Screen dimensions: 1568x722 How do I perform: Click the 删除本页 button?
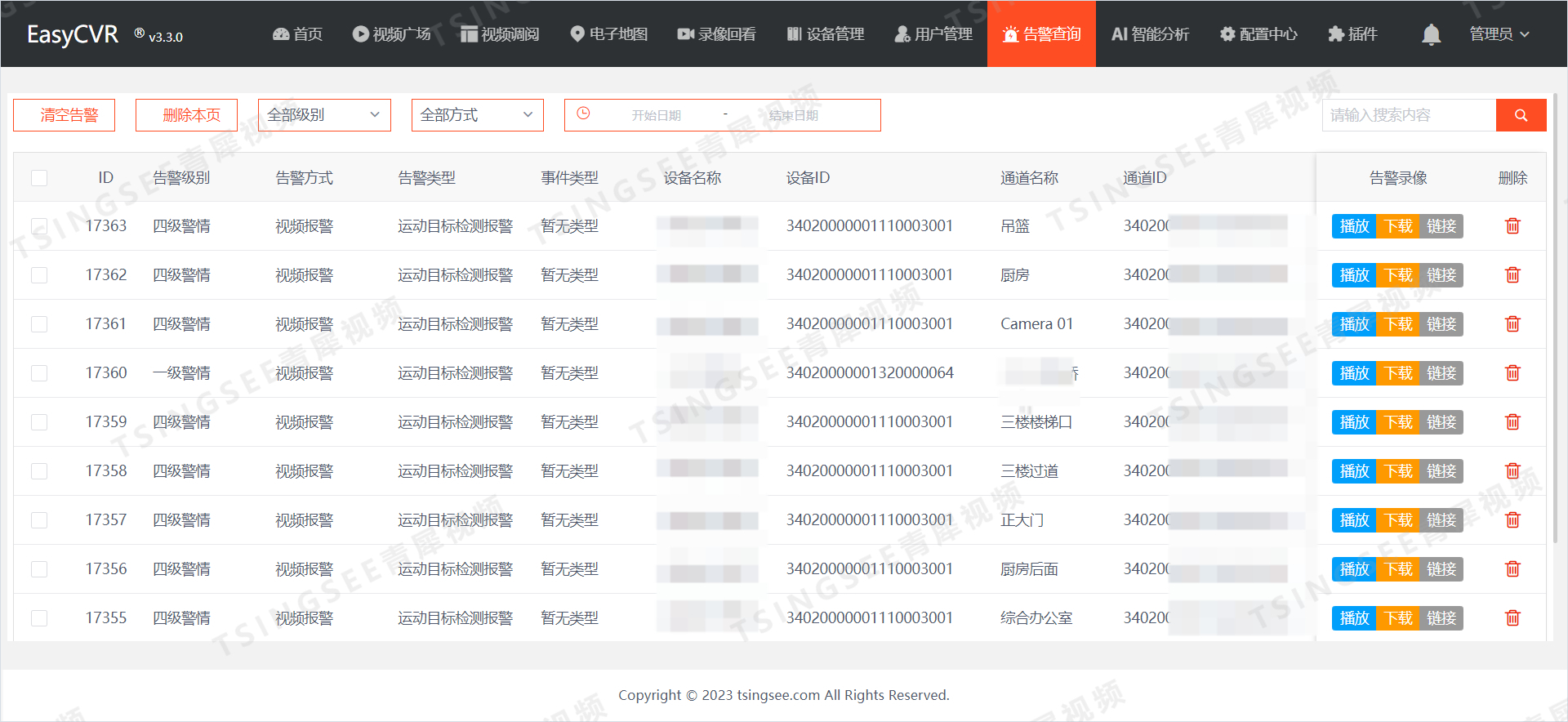187,115
